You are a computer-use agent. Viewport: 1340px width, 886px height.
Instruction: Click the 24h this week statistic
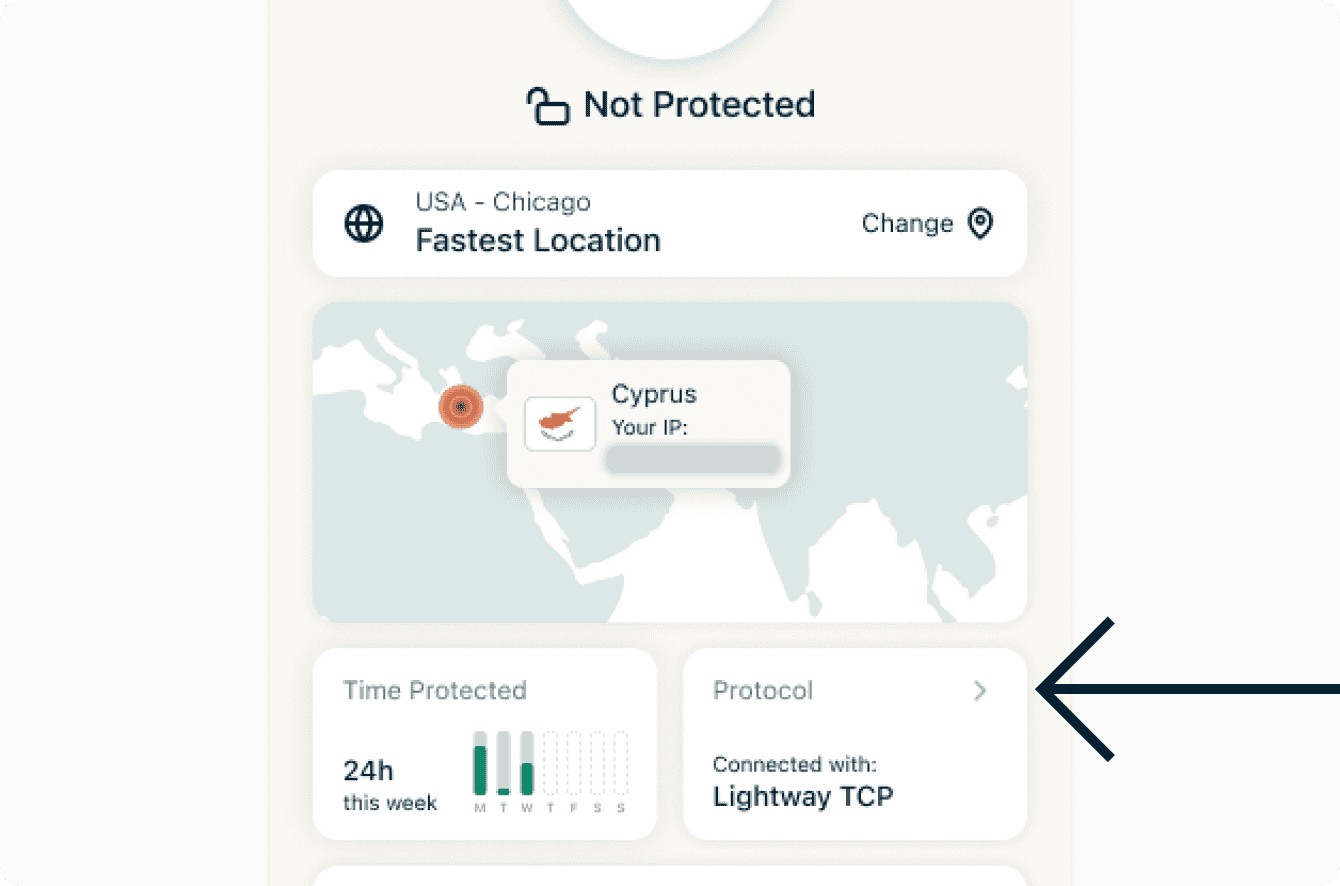[x=390, y=785]
